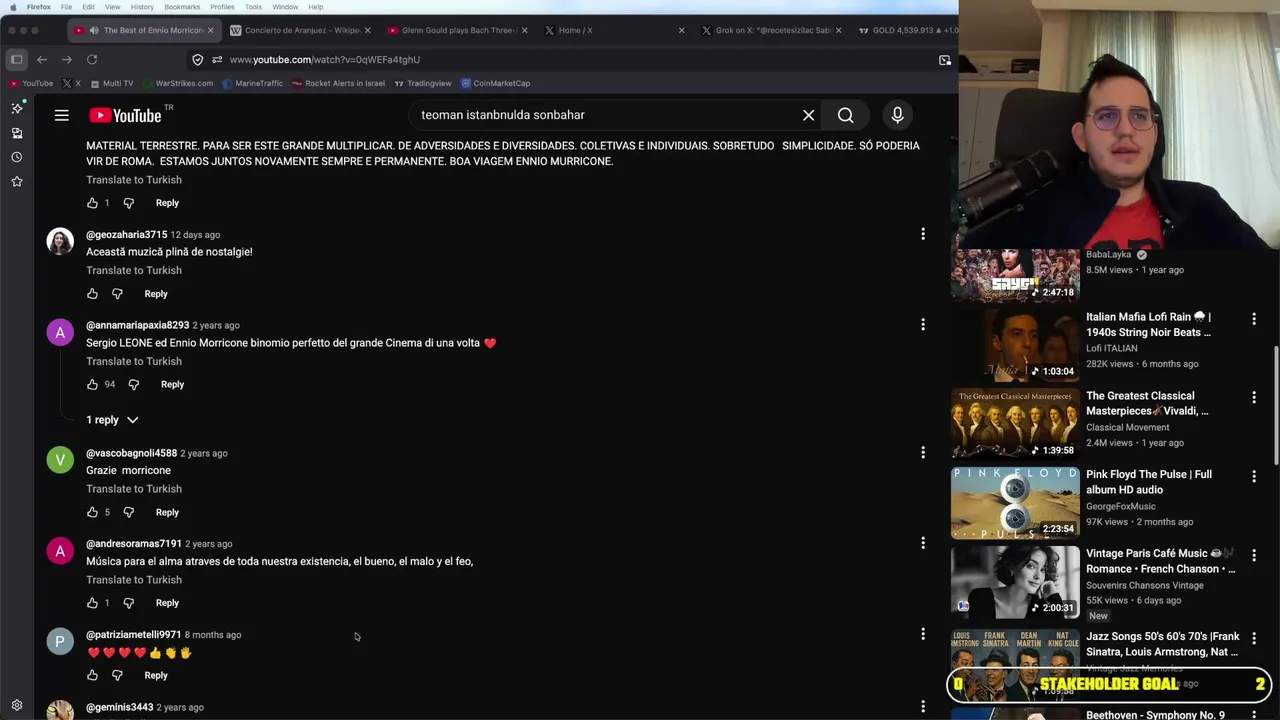Reply to @andresoramas7191's comment
1280x720 pixels.
[x=167, y=603]
